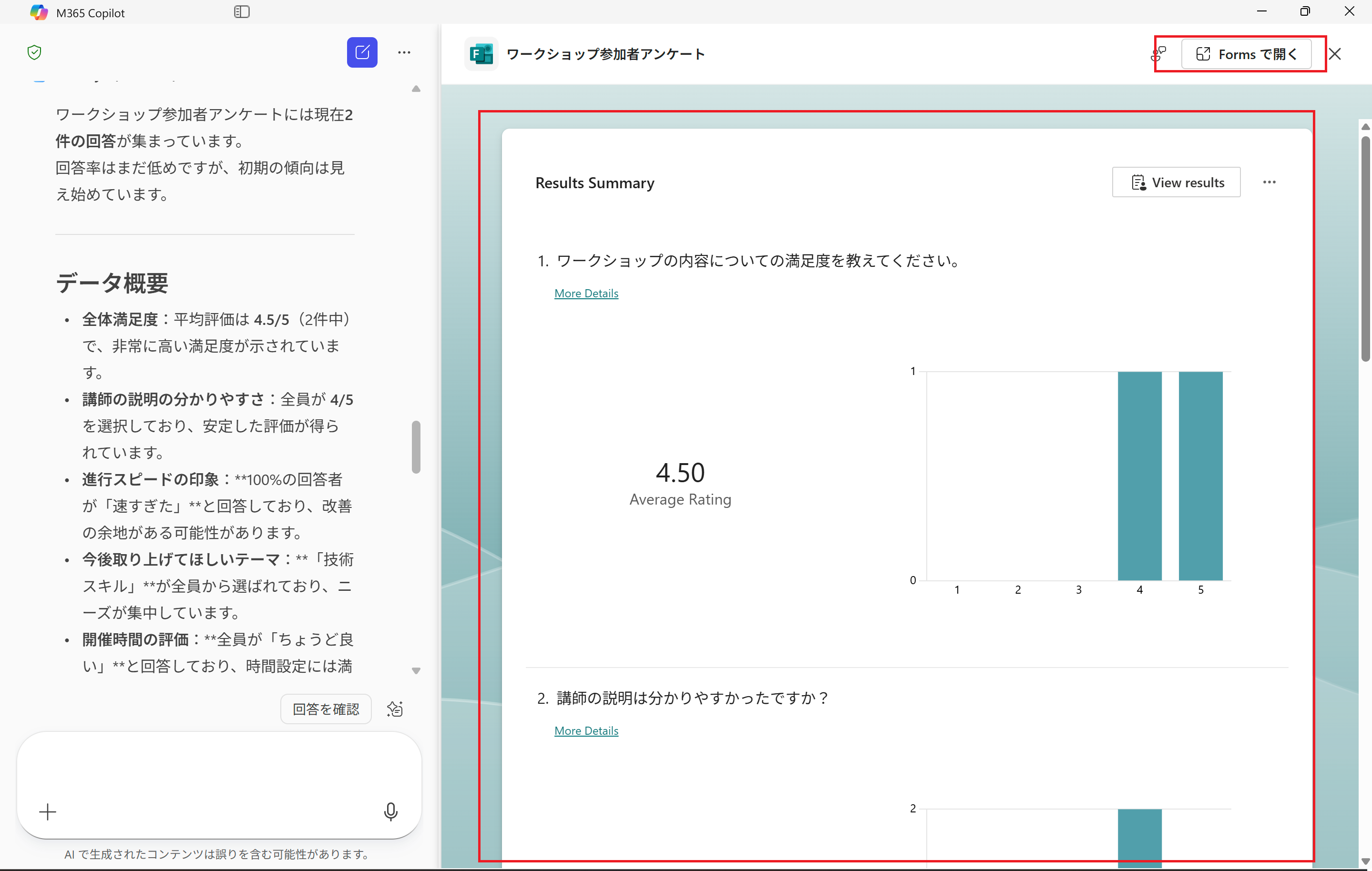The image size is (1372, 871).
Task: Click the View results clipboard icon
Action: (x=1139, y=182)
